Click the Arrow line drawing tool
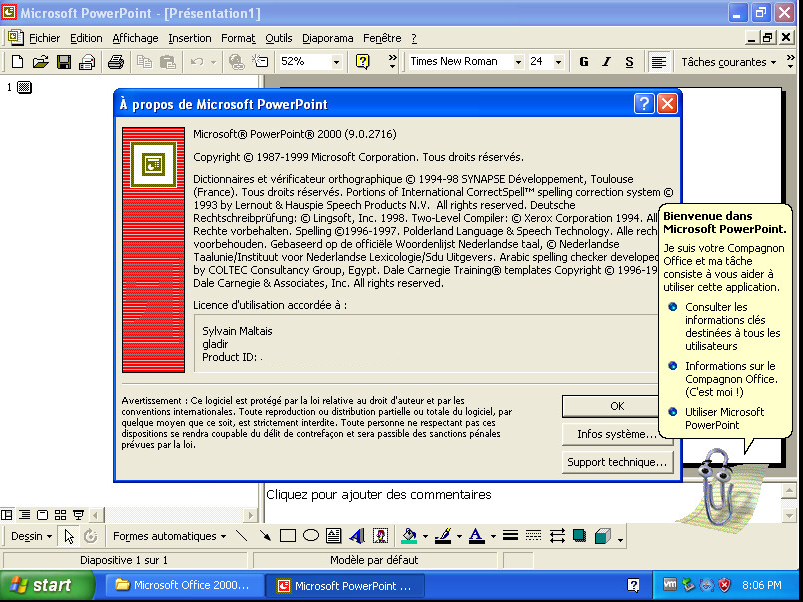 [x=265, y=536]
